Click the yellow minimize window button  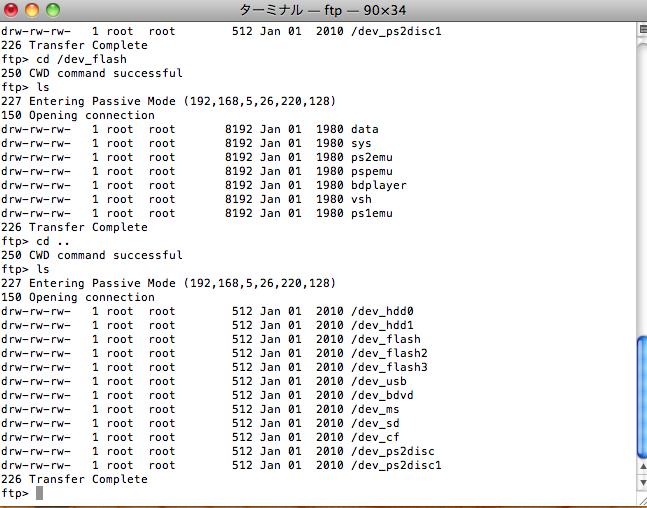(x=32, y=10)
